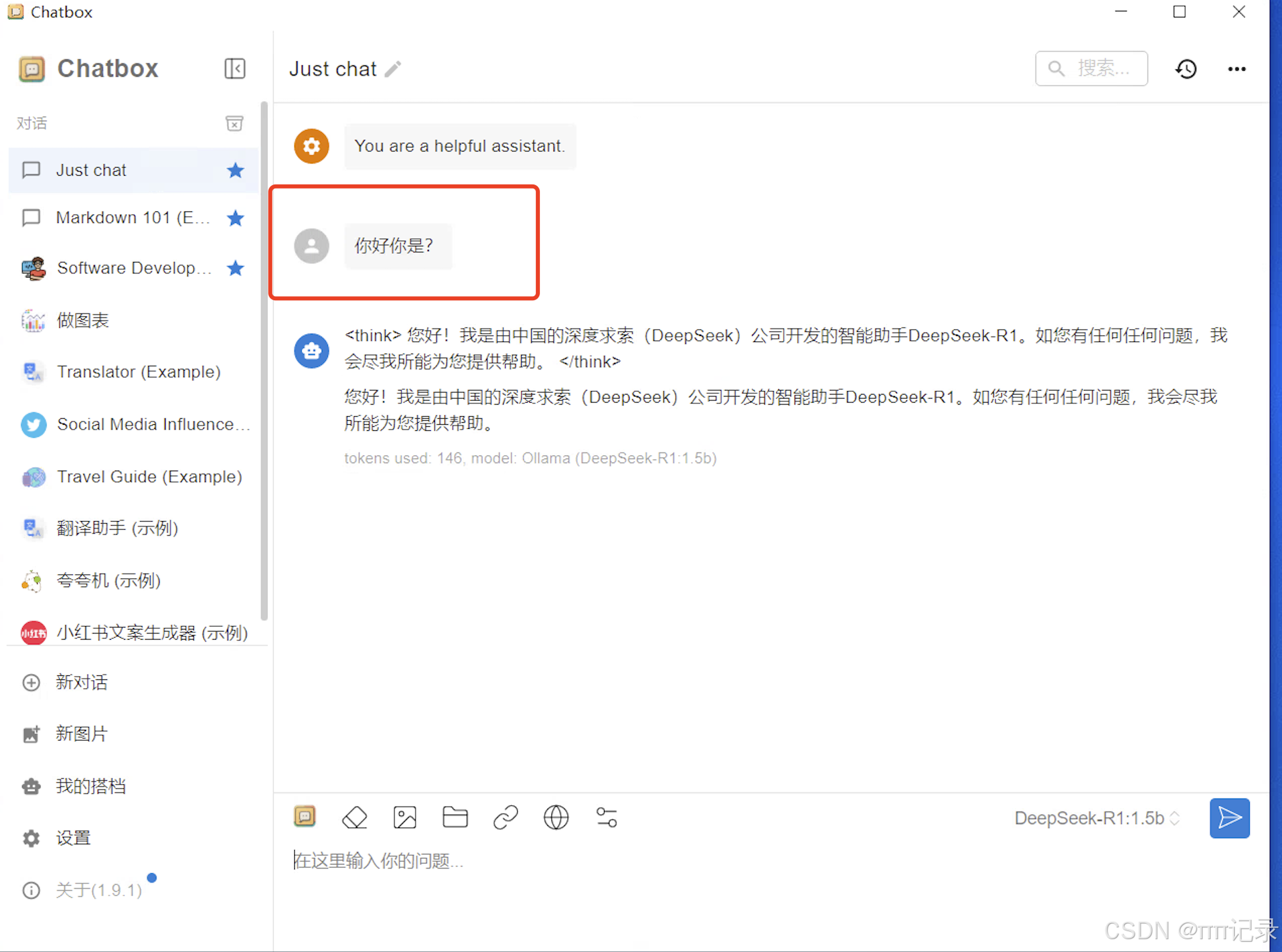
Task: Open the Translator (Example) conversation
Action: [x=133, y=372]
